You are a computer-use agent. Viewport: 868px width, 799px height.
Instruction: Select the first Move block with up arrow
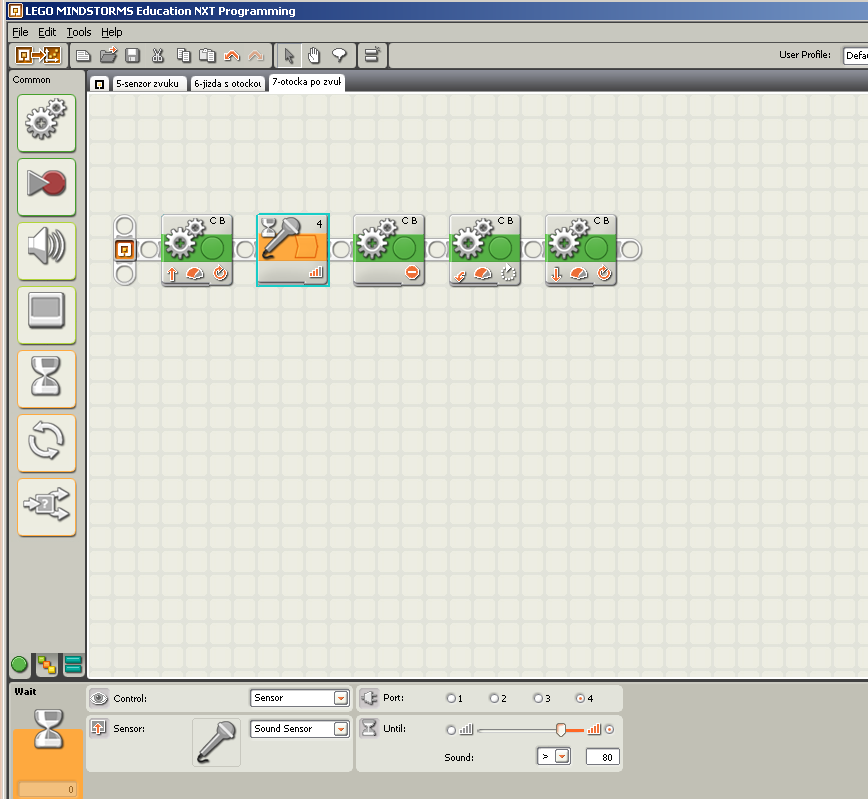(x=197, y=250)
